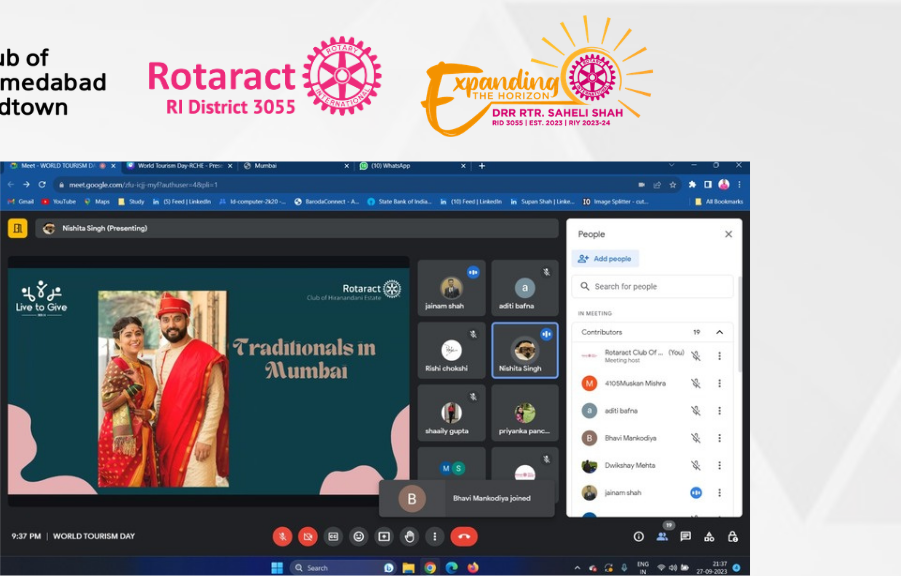Image resolution: width=901 pixels, height=576 pixels.
Task: Reload the page in Chrome
Action: (x=42, y=185)
